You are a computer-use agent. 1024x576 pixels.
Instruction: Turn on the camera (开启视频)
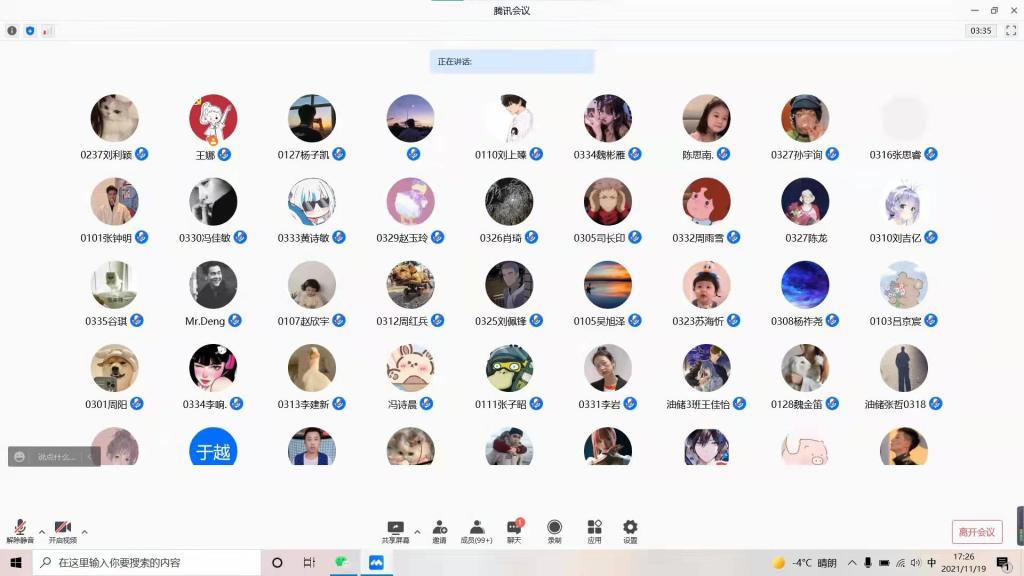click(62, 531)
